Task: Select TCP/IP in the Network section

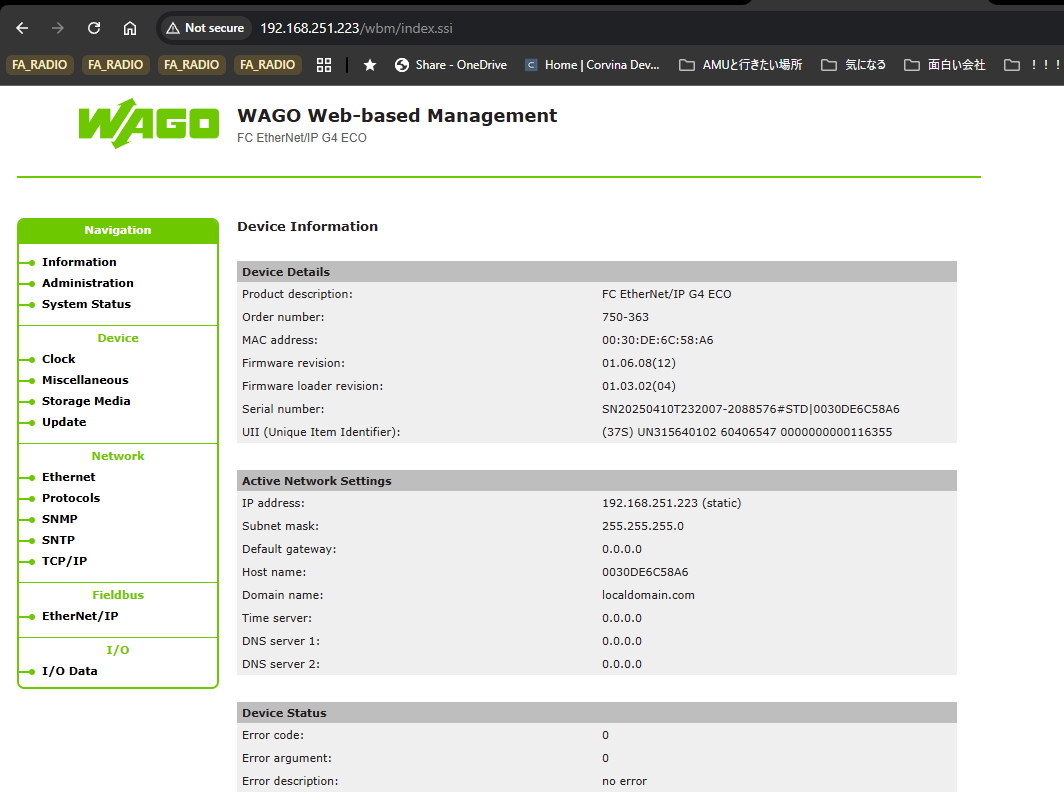Action: coord(64,561)
